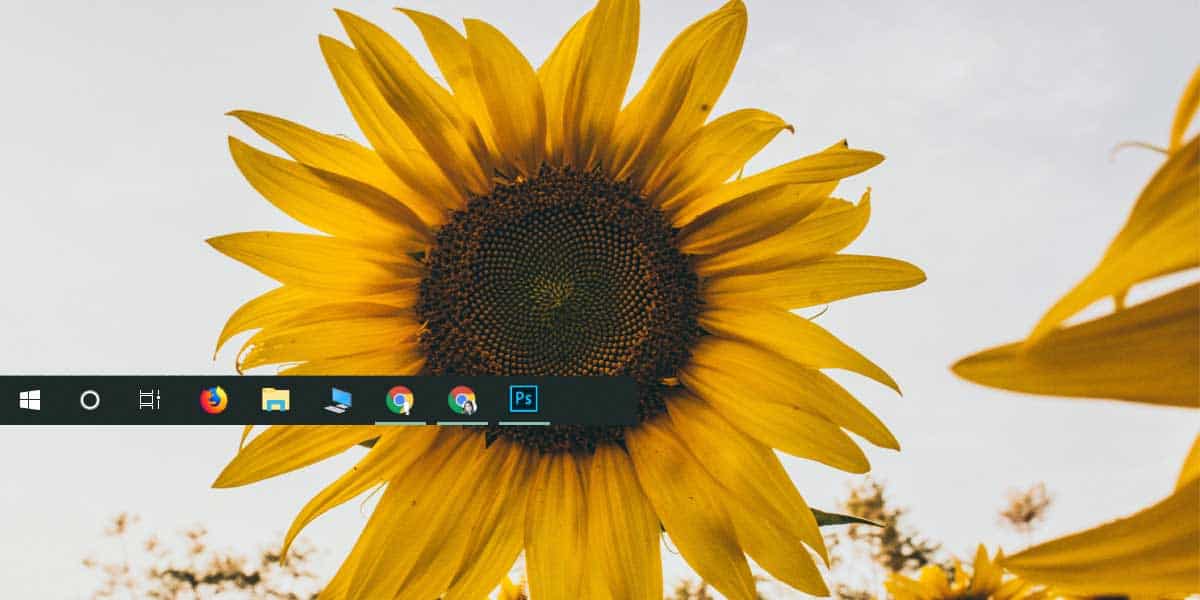Open Task View on taskbar

pos(150,400)
